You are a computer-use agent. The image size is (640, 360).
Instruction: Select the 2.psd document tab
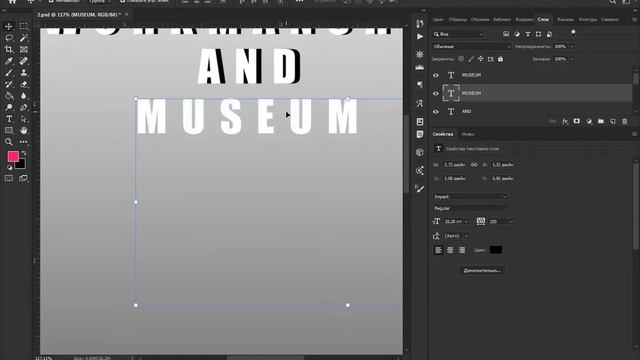point(79,15)
